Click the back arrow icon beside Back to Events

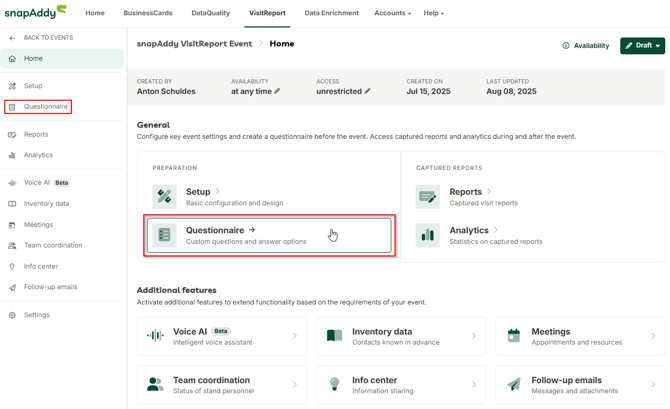click(12, 38)
